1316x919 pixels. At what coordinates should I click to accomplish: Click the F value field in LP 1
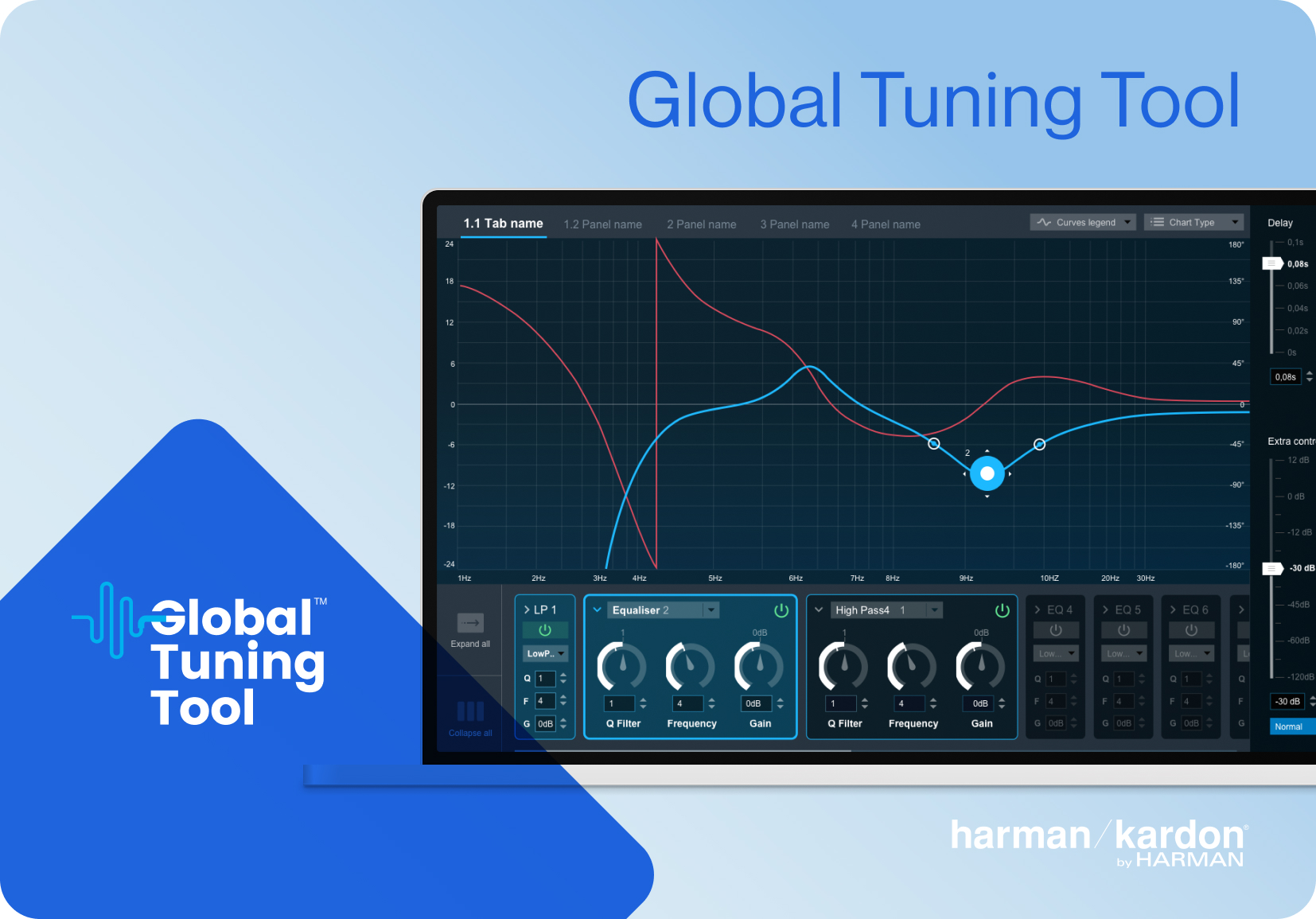coord(545,701)
